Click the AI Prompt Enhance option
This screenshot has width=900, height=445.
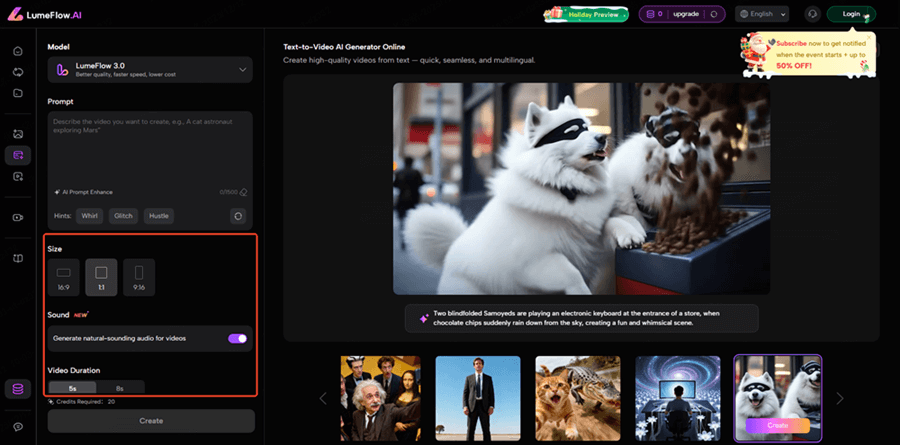83,192
